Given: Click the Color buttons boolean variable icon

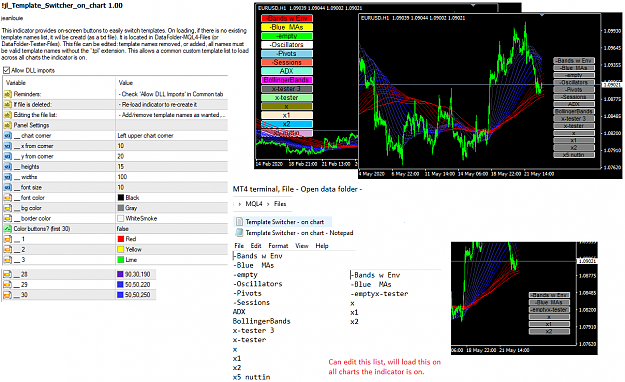Looking at the screenshot, I should (8, 228).
